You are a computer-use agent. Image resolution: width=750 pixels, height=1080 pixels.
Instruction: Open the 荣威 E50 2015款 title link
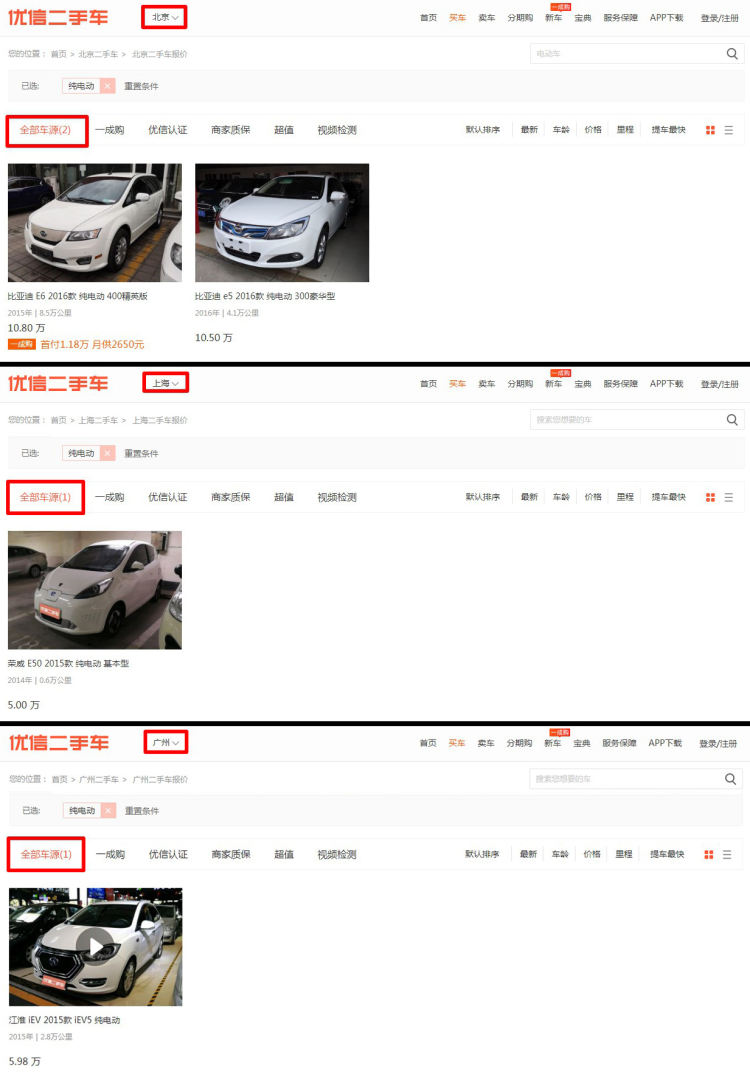(68, 663)
